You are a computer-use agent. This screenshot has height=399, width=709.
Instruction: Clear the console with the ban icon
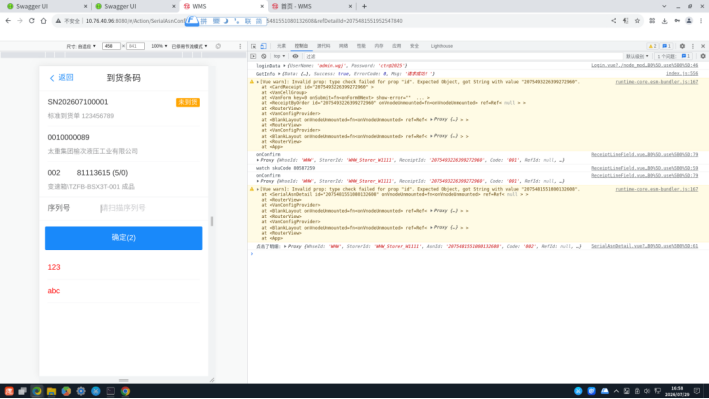click(264, 57)
